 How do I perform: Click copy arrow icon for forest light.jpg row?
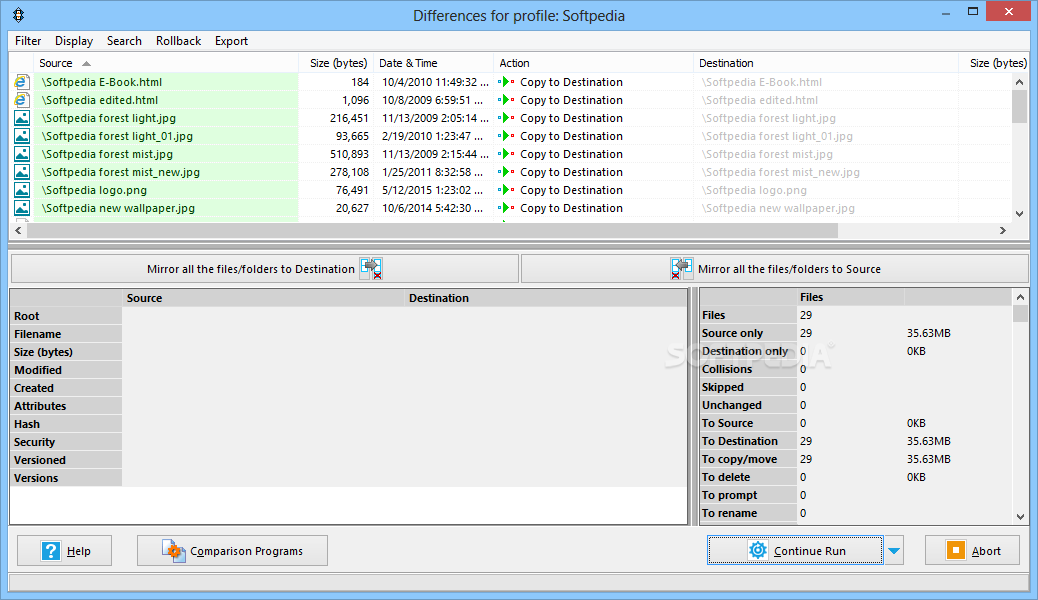pyautogui.click(x=506, y=118)
